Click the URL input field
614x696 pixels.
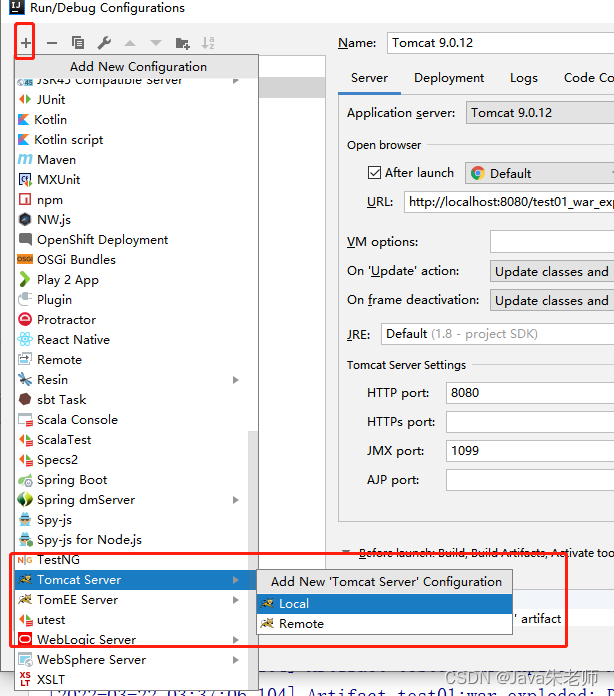coord(509,202)
